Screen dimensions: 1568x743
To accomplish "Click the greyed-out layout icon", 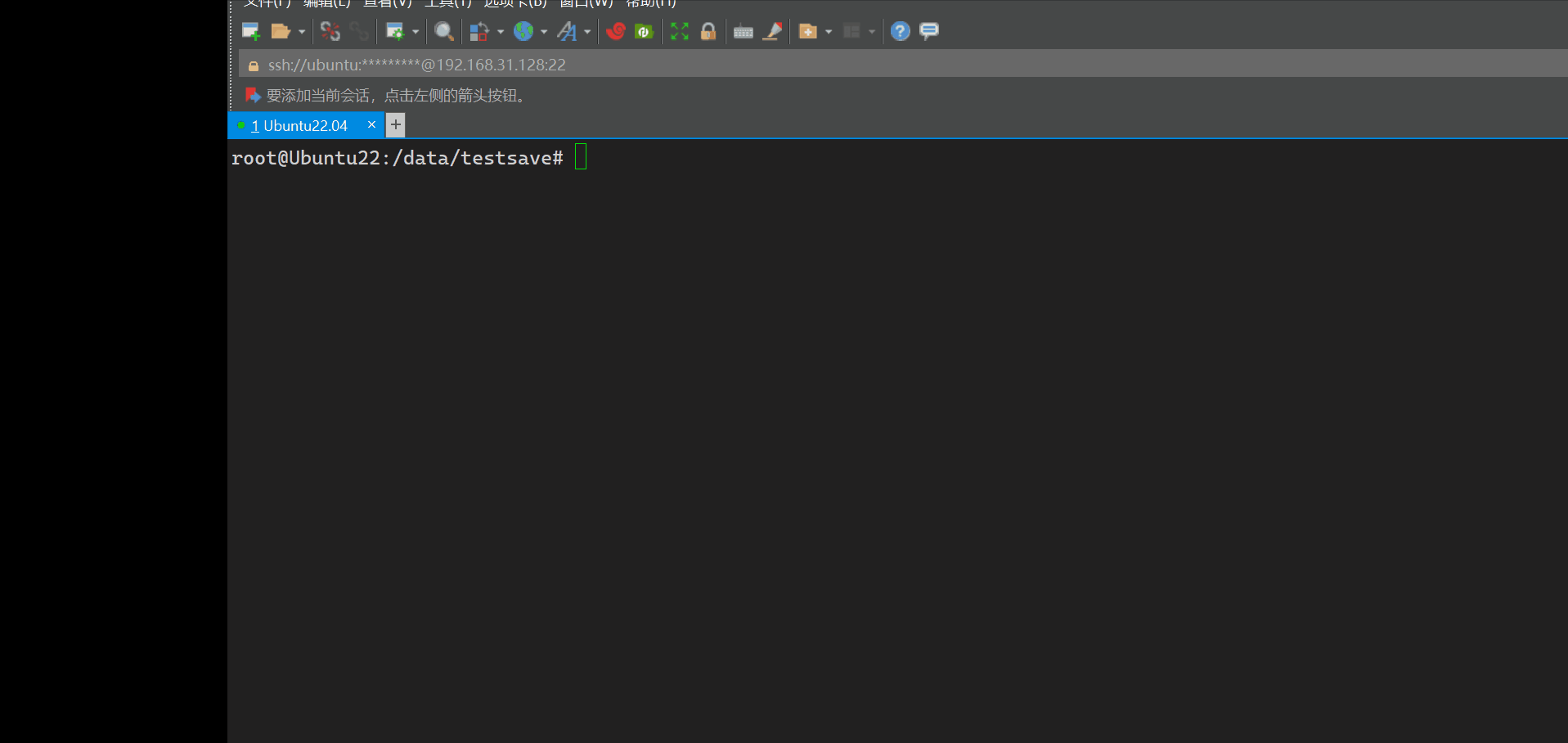I will (x=851, y=32).
